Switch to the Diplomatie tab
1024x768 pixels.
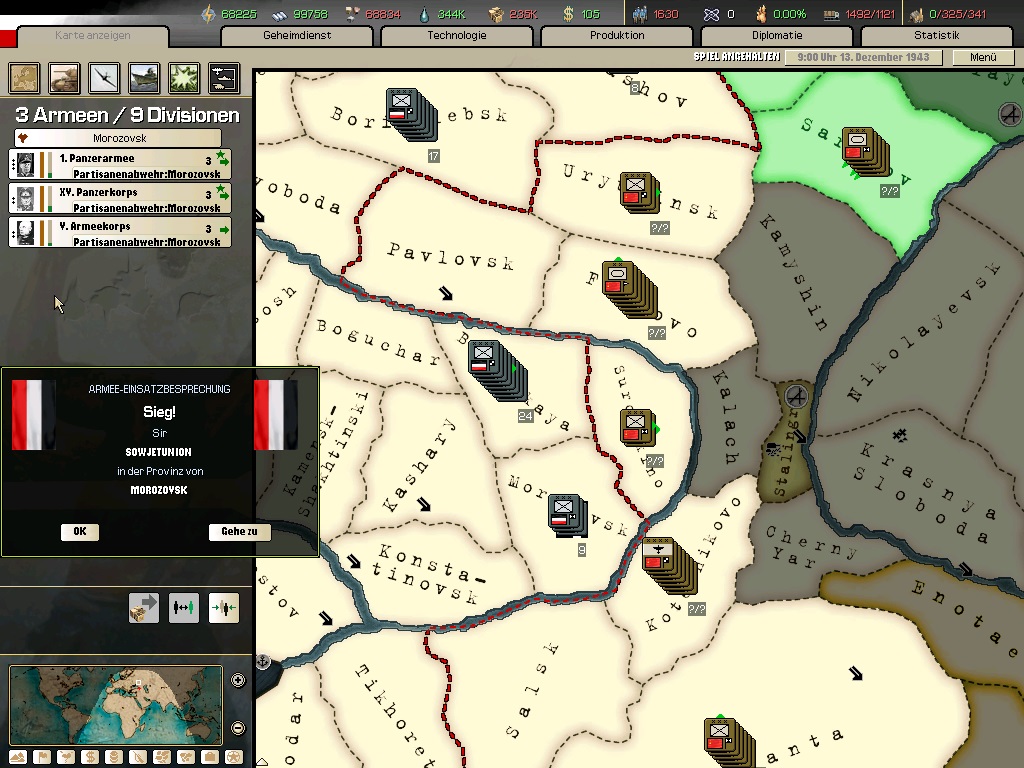pos(776,36)
